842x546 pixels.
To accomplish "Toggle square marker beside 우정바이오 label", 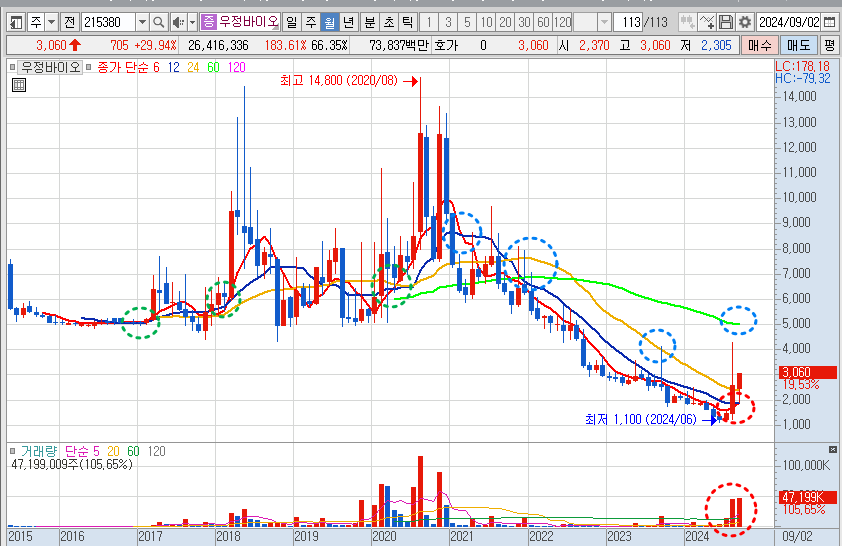I will tap(12, 67).
